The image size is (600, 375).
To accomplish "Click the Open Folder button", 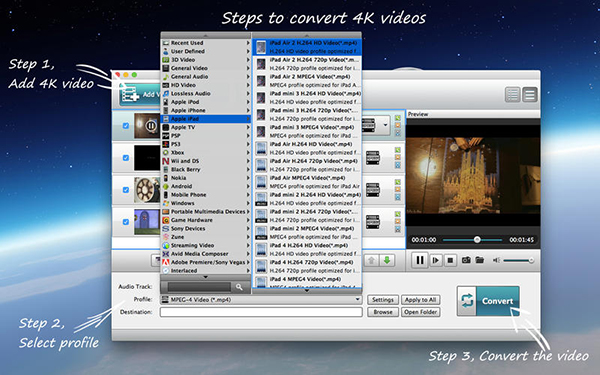I will [x=420, y=312].
